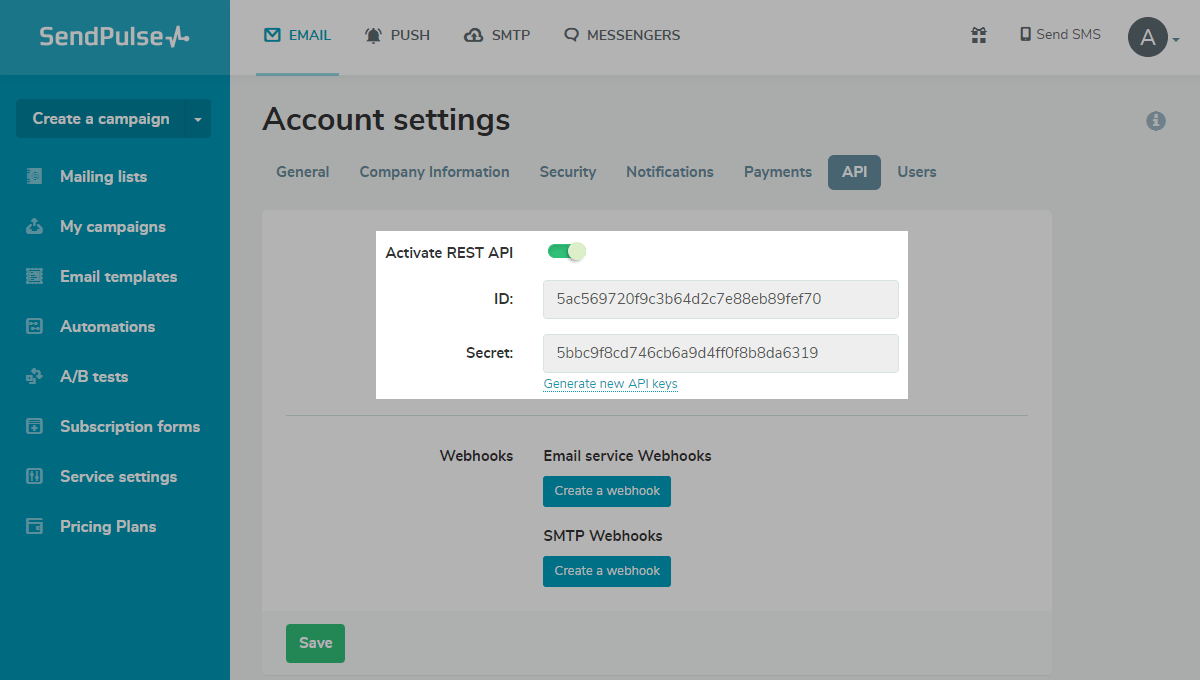Viewport: 1200px width, 680px height.
Task: Select the API tab
Action: 854,172
